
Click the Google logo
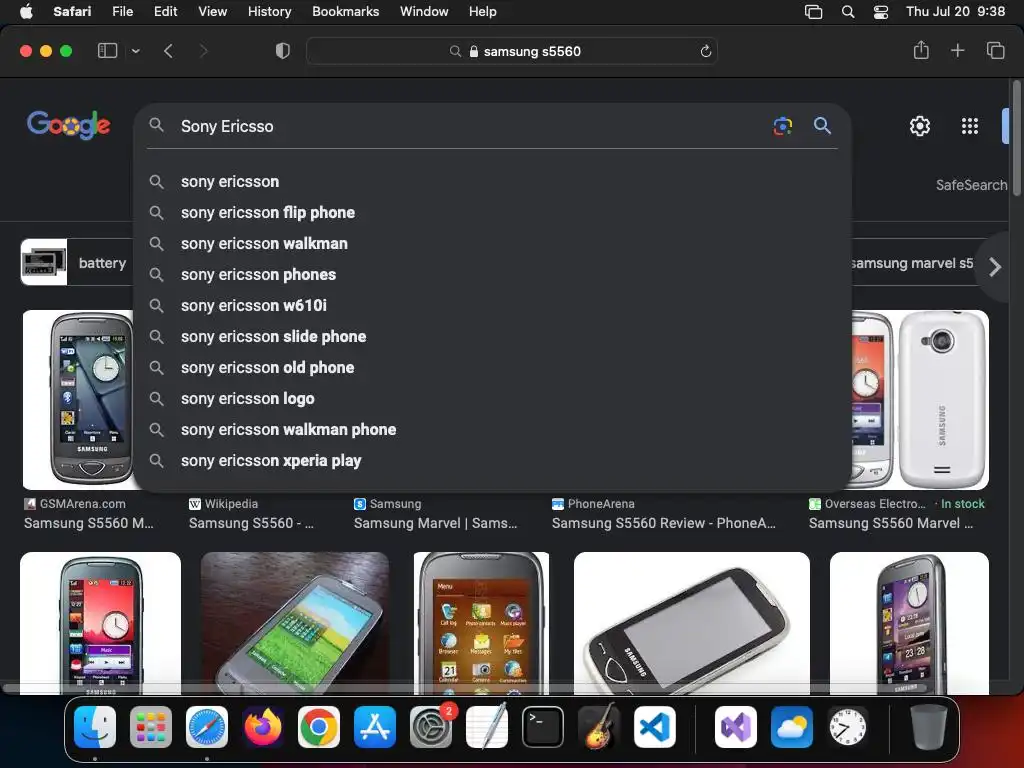(x=69, y=125)
